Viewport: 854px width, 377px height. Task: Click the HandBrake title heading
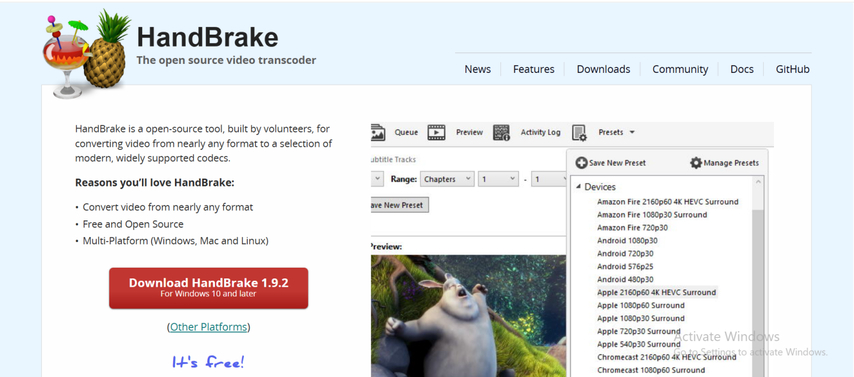coord(208,38)
